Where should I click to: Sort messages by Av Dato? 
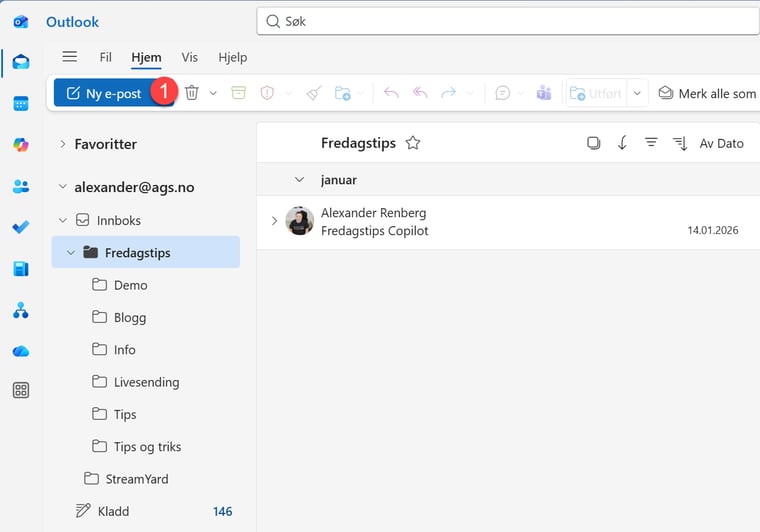721,143
